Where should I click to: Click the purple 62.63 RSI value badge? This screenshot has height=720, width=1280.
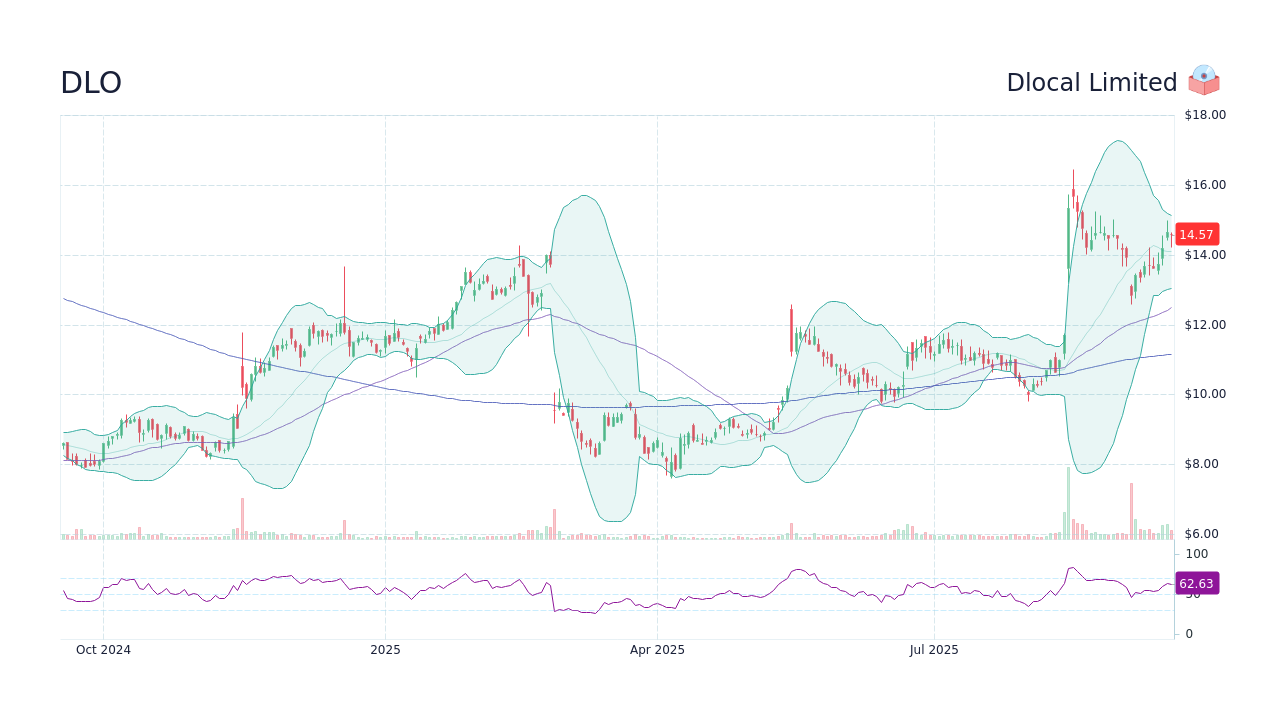(1196, 583)
